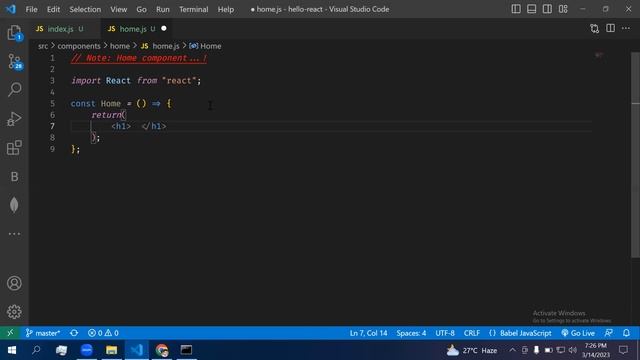
Task: Expand Home symbol breadcrumb
Action: [205, 46]
